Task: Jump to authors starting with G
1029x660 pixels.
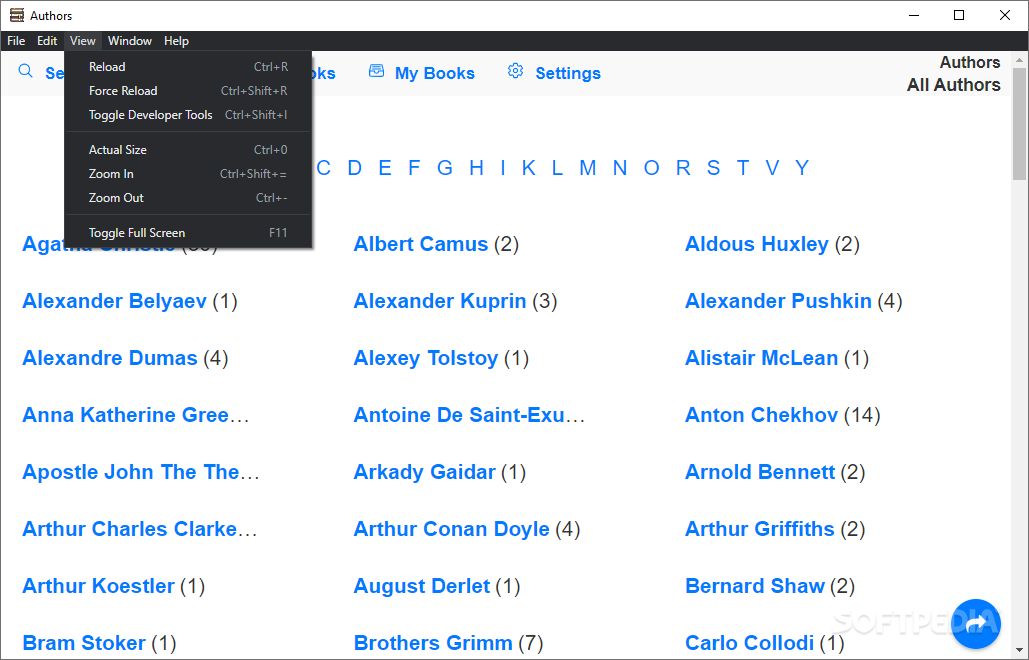Action: (x=445, y=168)
